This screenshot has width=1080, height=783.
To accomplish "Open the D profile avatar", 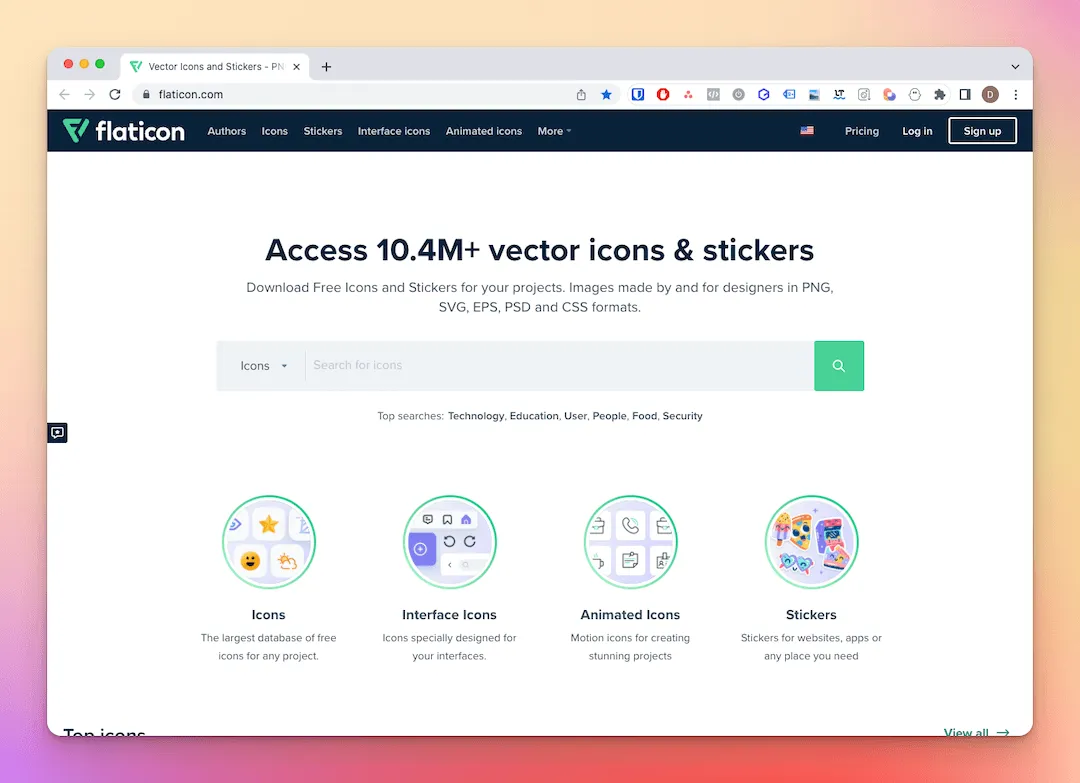I will click(x=990, y=94).
